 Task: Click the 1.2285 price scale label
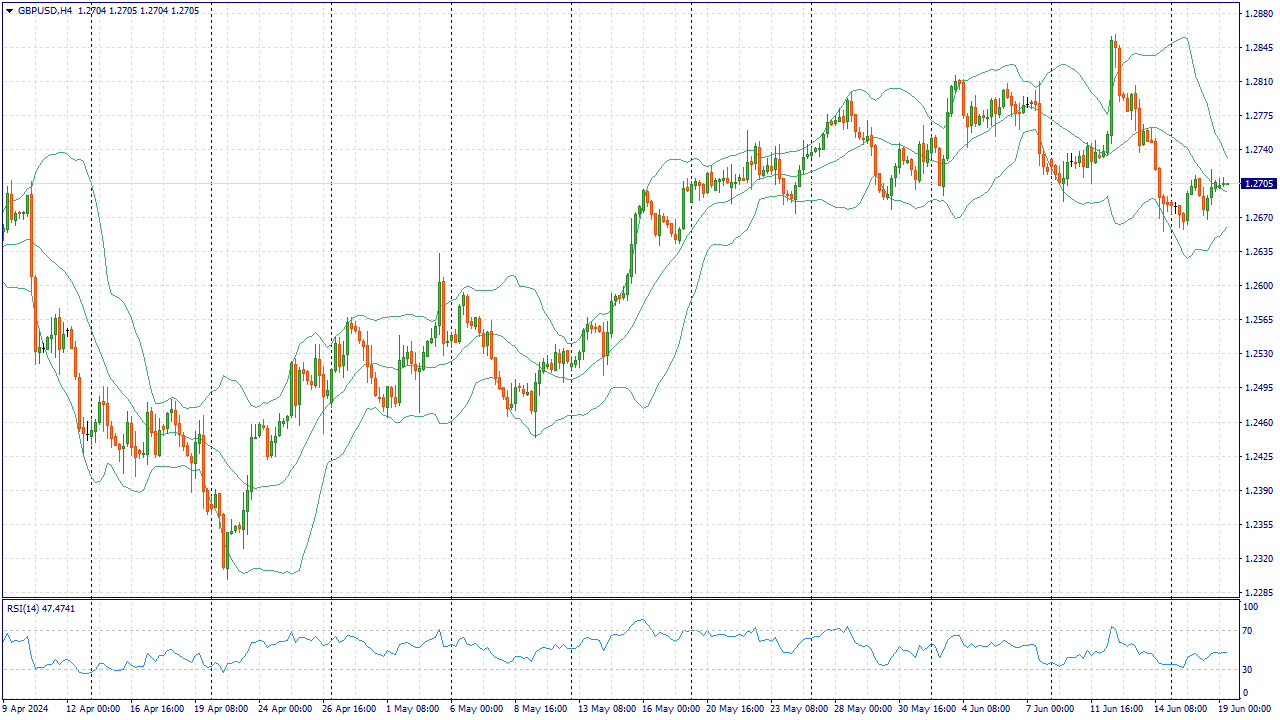[x=1258, y=593]
